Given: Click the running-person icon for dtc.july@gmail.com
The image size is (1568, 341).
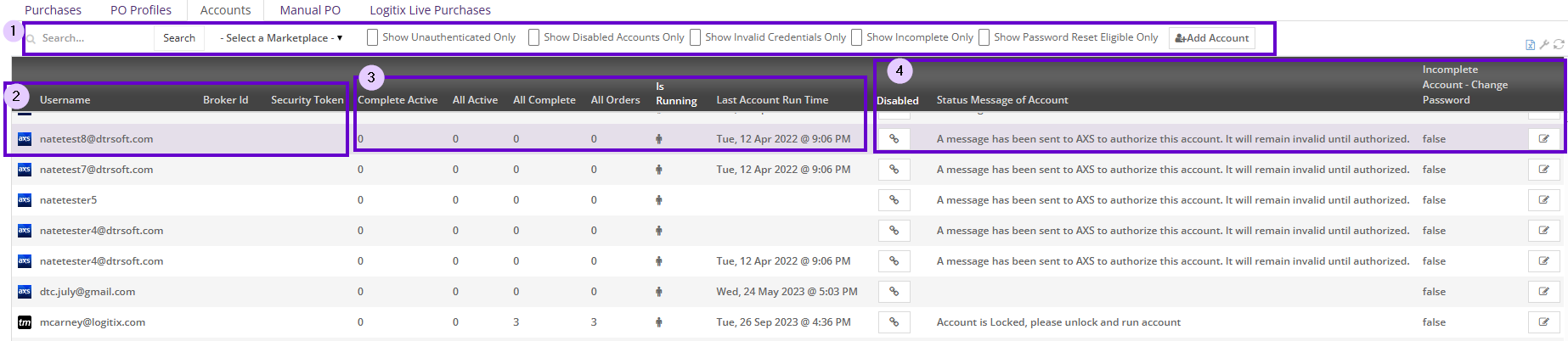Looking at the screenshot, I should pos(658,292).
